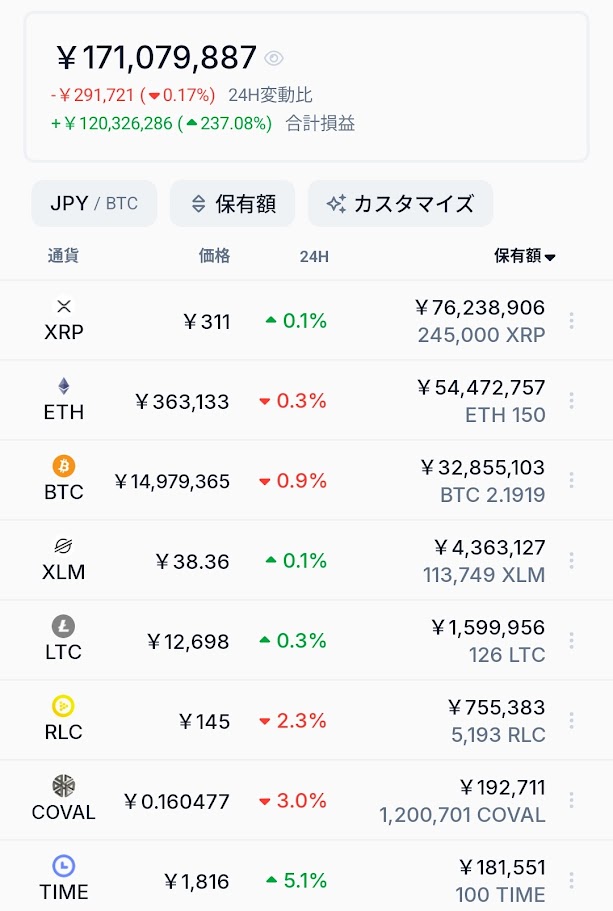
Task: Select the Stellar XLM coin icon
Action: click(64, 546)
